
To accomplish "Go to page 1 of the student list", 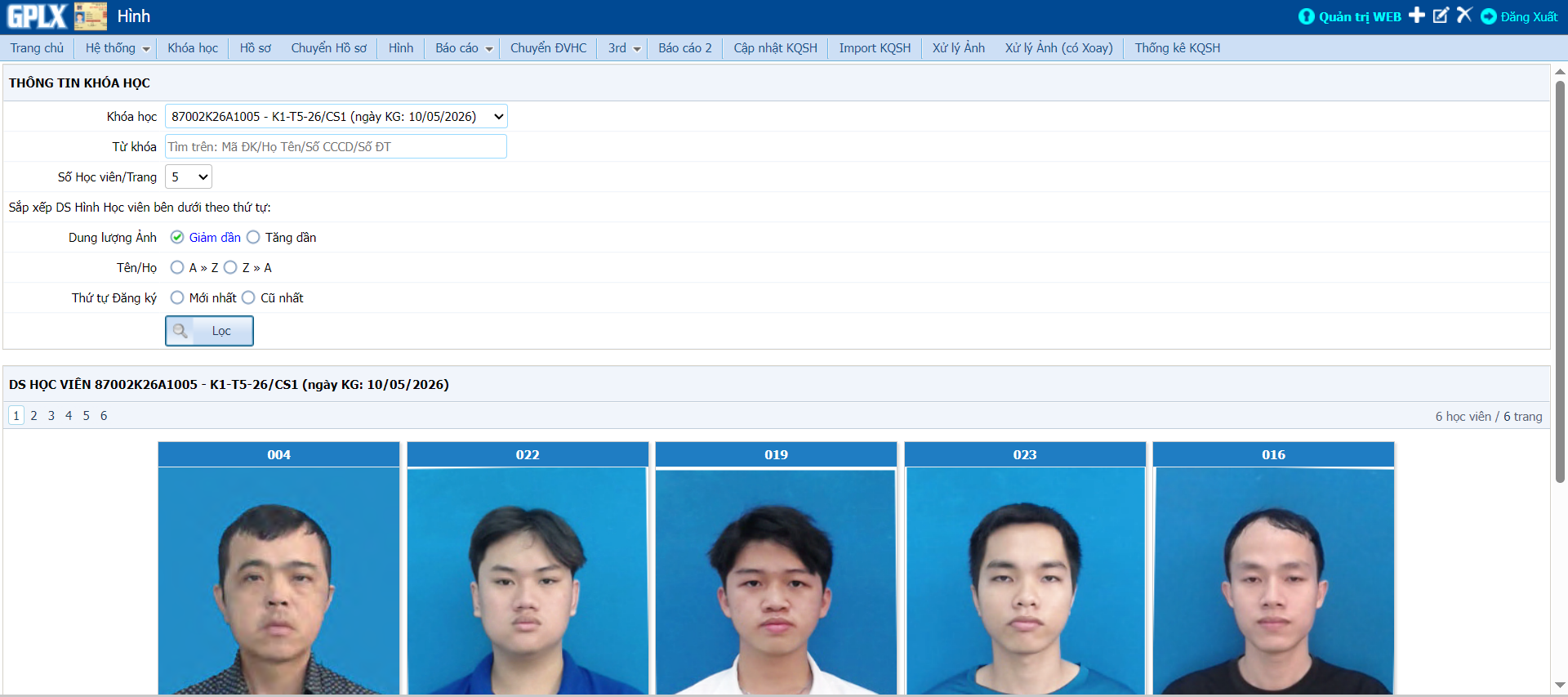I will coord(16,416).
